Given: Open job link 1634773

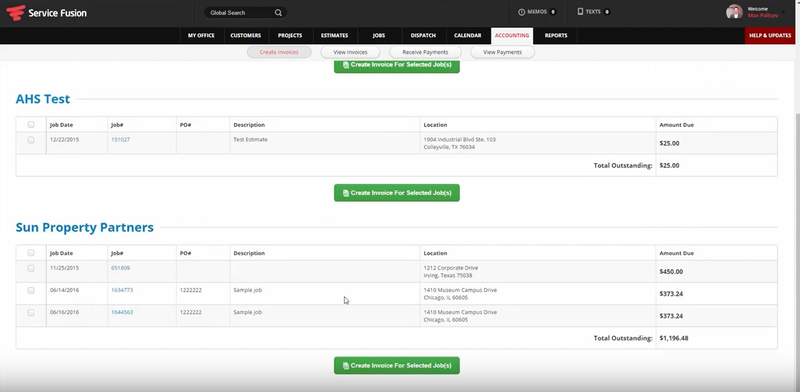Looking at the screenshot, I should tap(122, 290).
